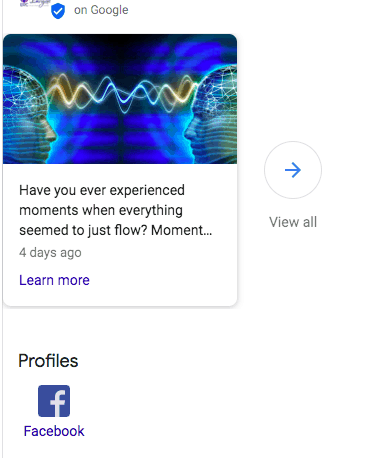
Task: Click the blue verified checkmark badge
Action: click(x=58, y=11)
